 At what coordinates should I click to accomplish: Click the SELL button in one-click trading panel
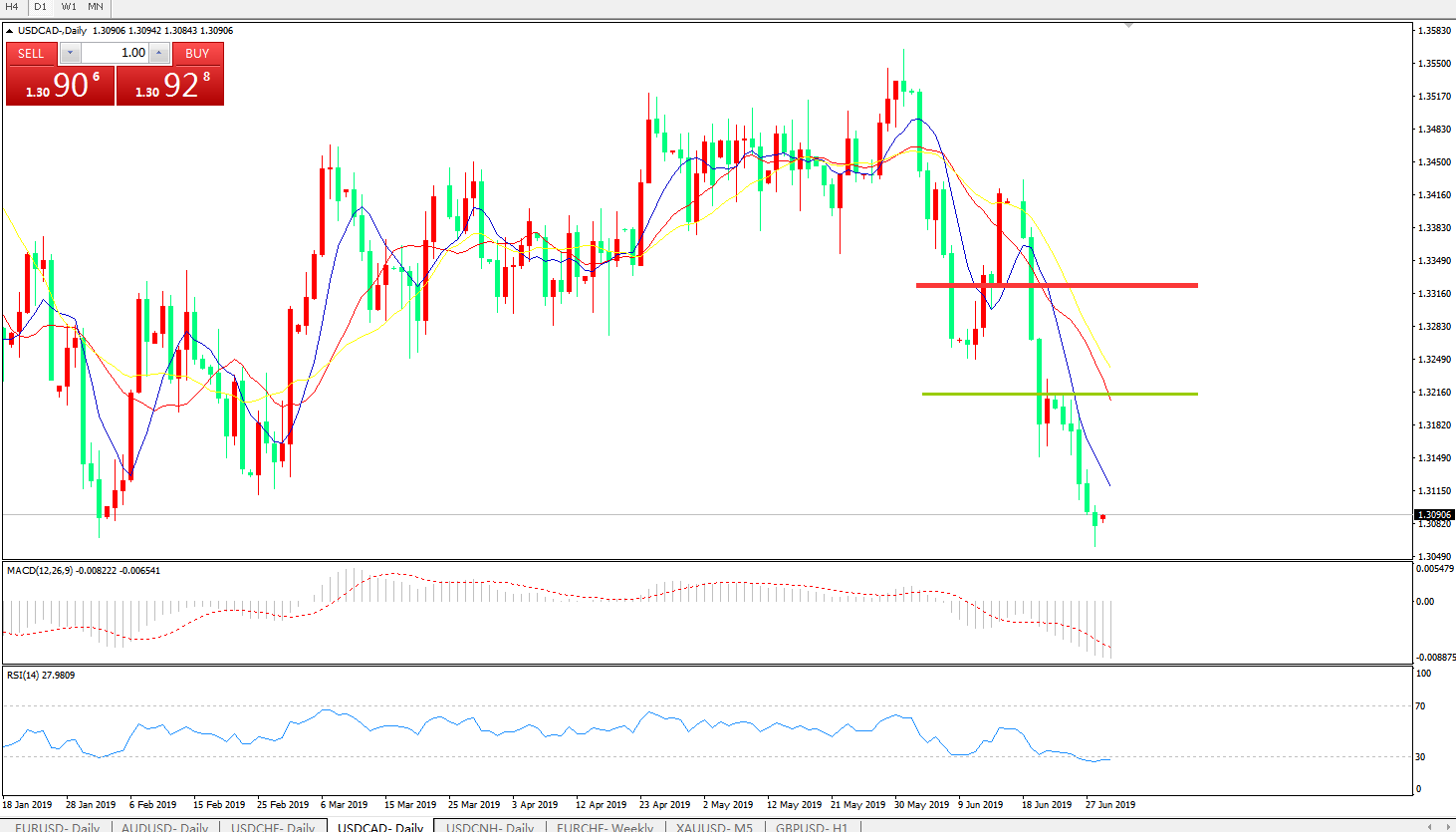(31, 53)
